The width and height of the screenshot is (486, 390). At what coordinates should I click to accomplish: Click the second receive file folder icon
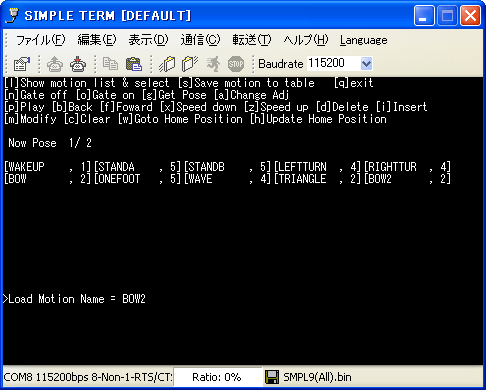tap(190, 64)
